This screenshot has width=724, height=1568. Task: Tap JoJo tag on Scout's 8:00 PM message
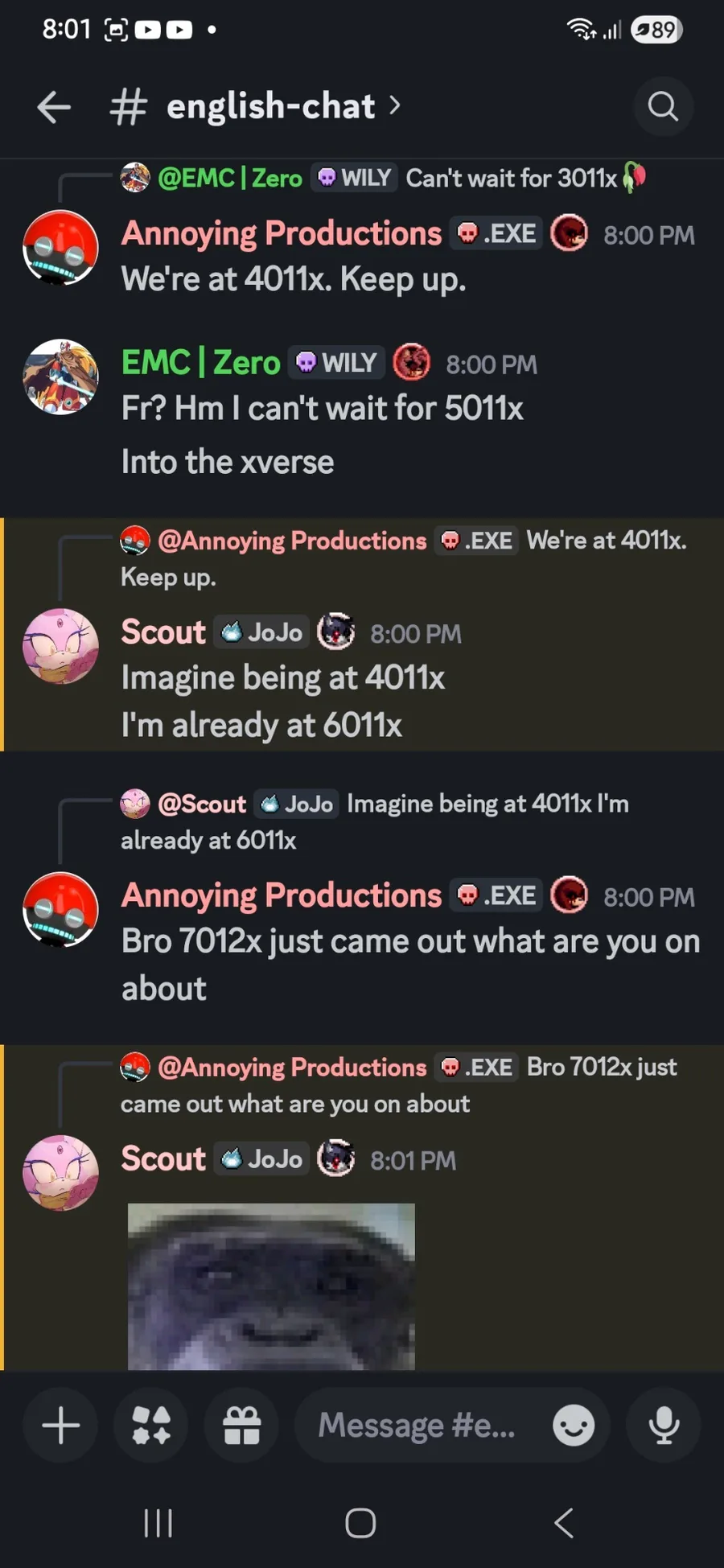pyautogui.click(x=261, y=632)
